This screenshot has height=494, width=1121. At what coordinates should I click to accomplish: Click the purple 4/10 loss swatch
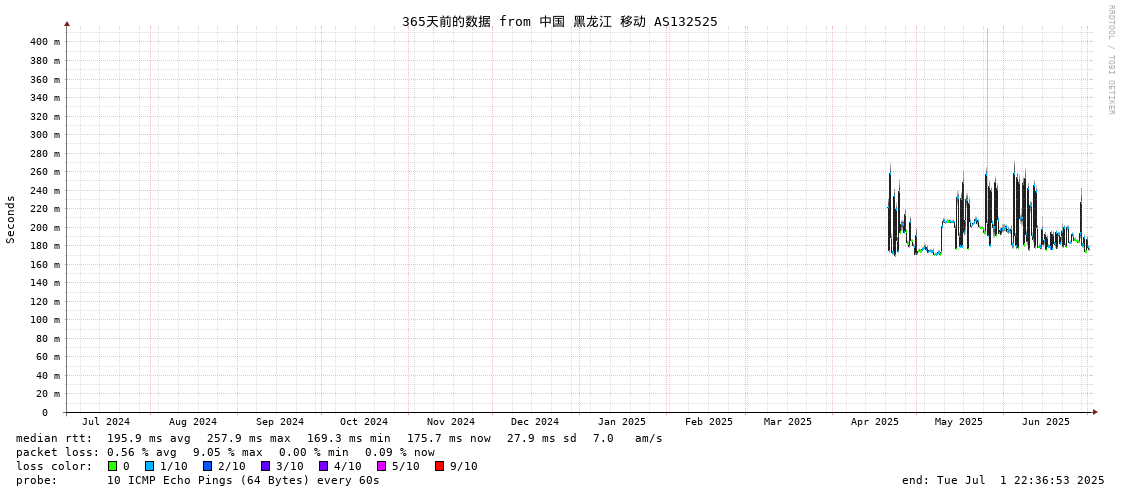[323, 466]
